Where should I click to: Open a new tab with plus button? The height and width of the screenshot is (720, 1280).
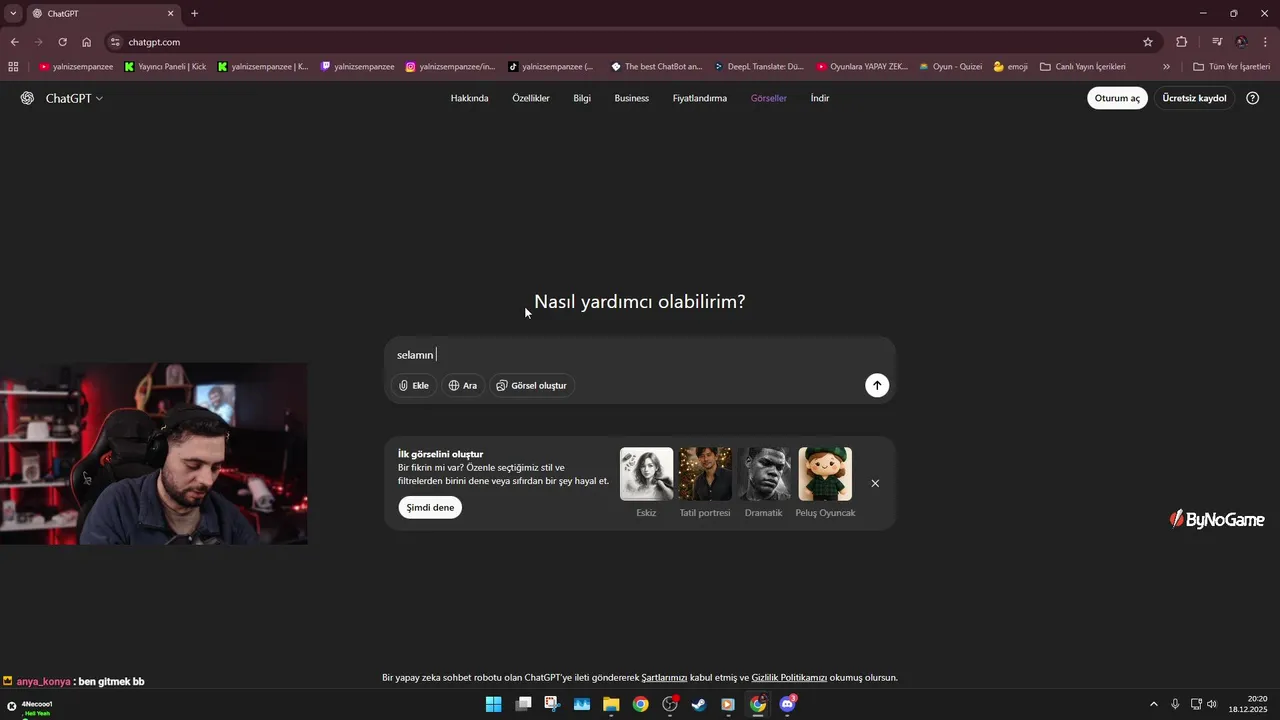click(x=194, y=13)
